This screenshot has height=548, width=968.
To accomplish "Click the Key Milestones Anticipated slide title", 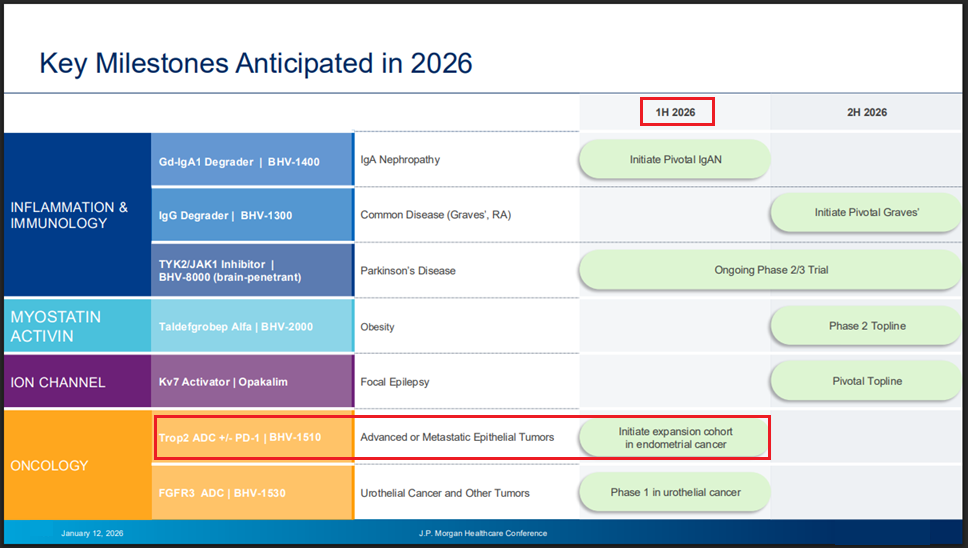I will (256, 64).
